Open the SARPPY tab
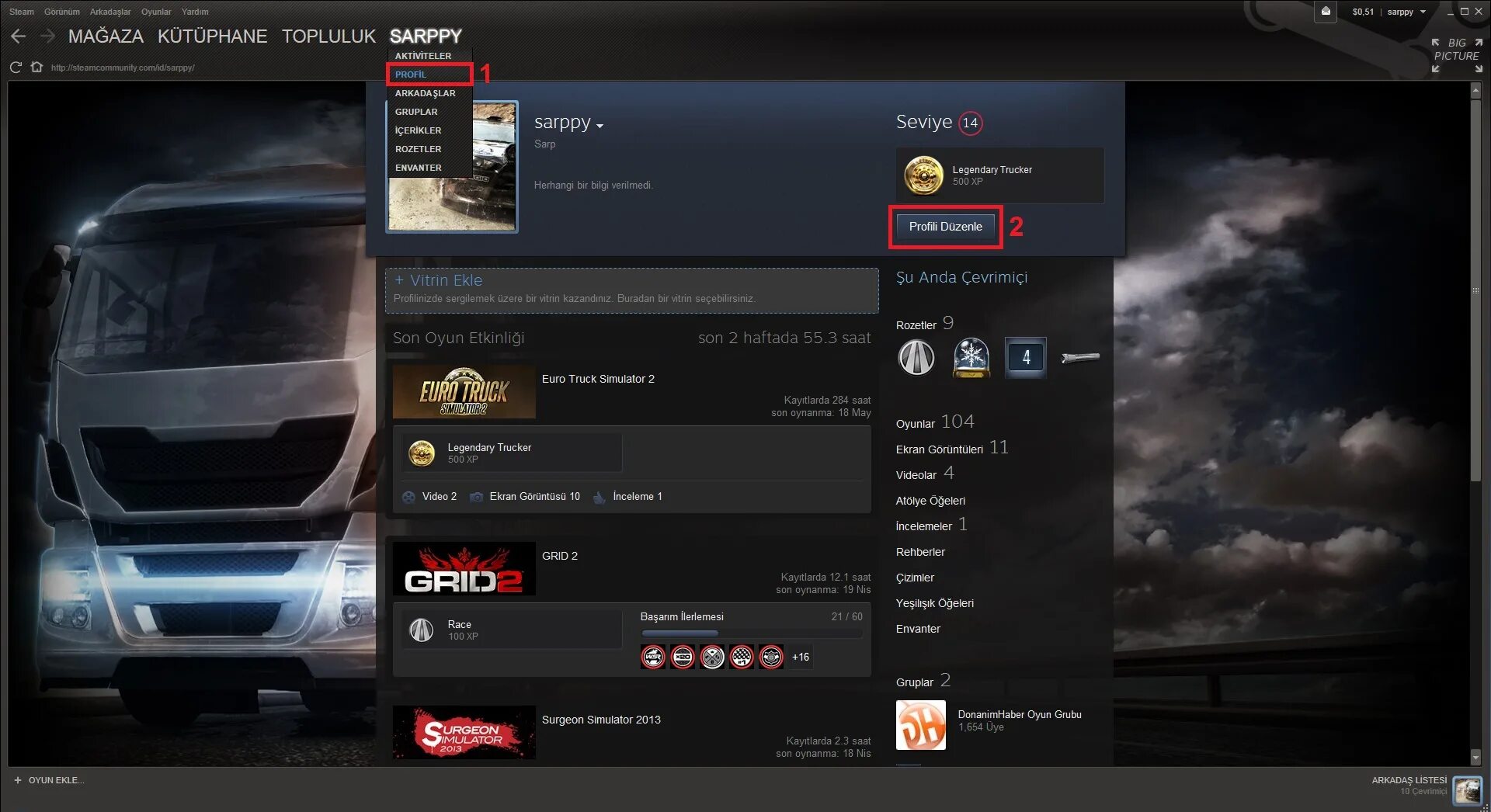This screenshot has height=812, width=1491. tap(426, 36)
